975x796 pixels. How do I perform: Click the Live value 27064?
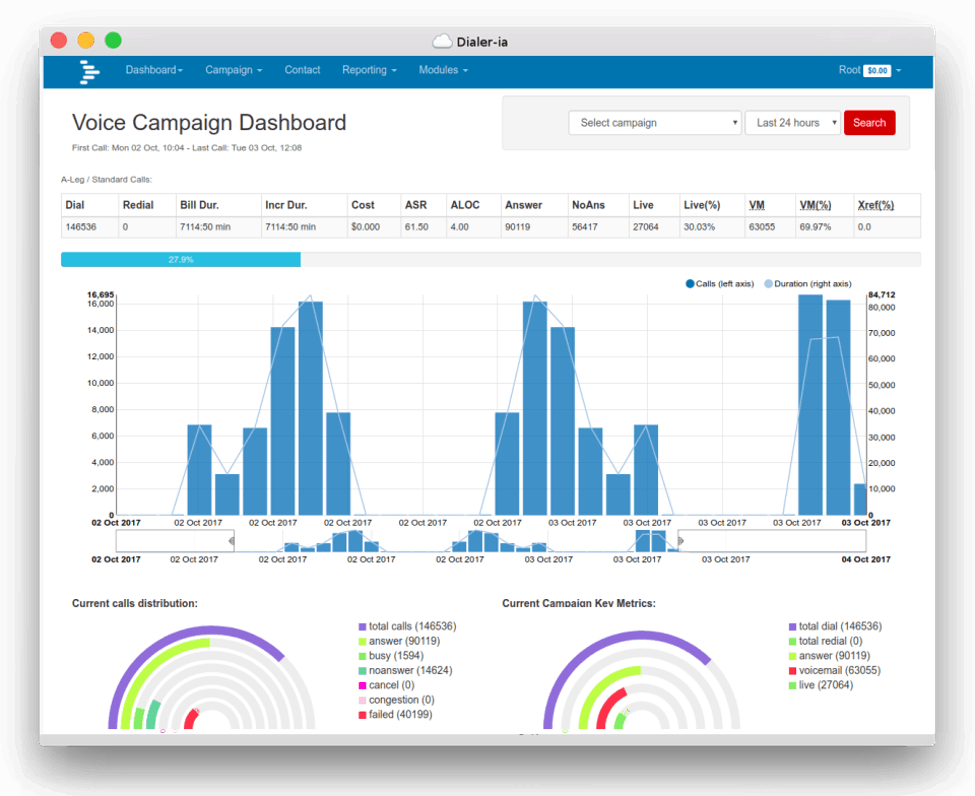pos(645,227)
